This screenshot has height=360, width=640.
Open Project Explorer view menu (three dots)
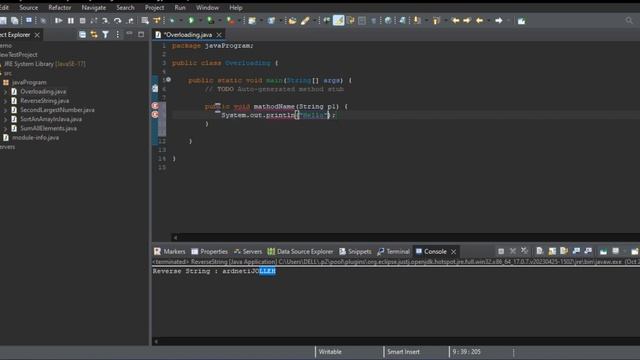(x=118, y=35)
